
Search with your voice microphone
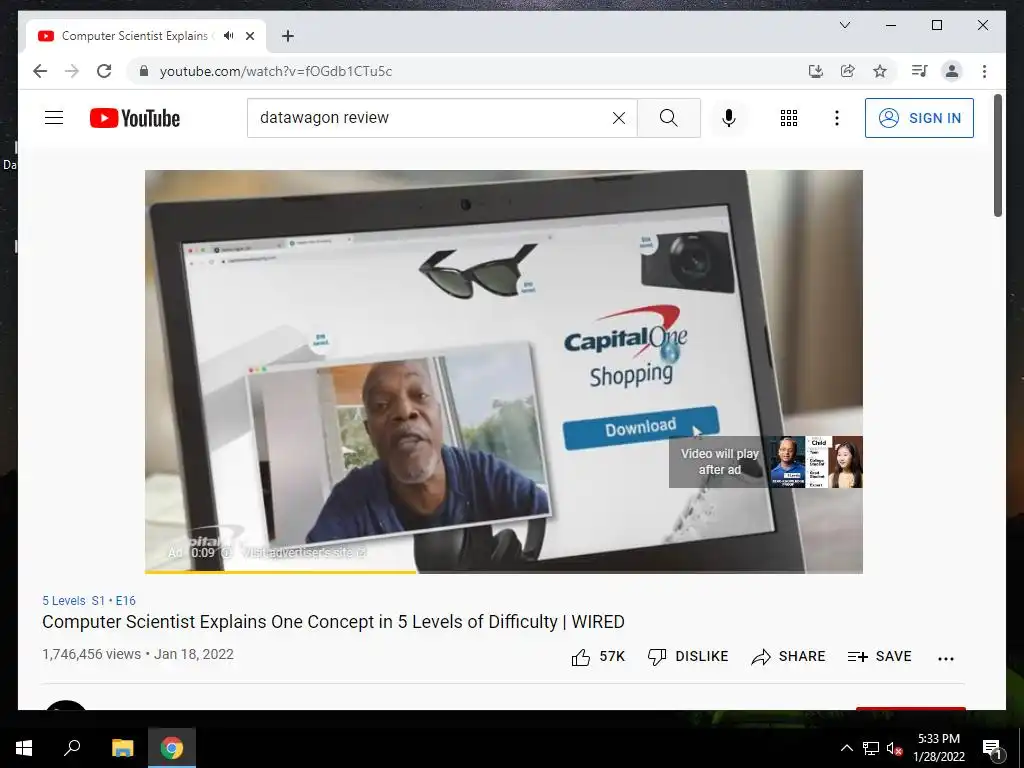pyautogui.click(x=729, y=118)
